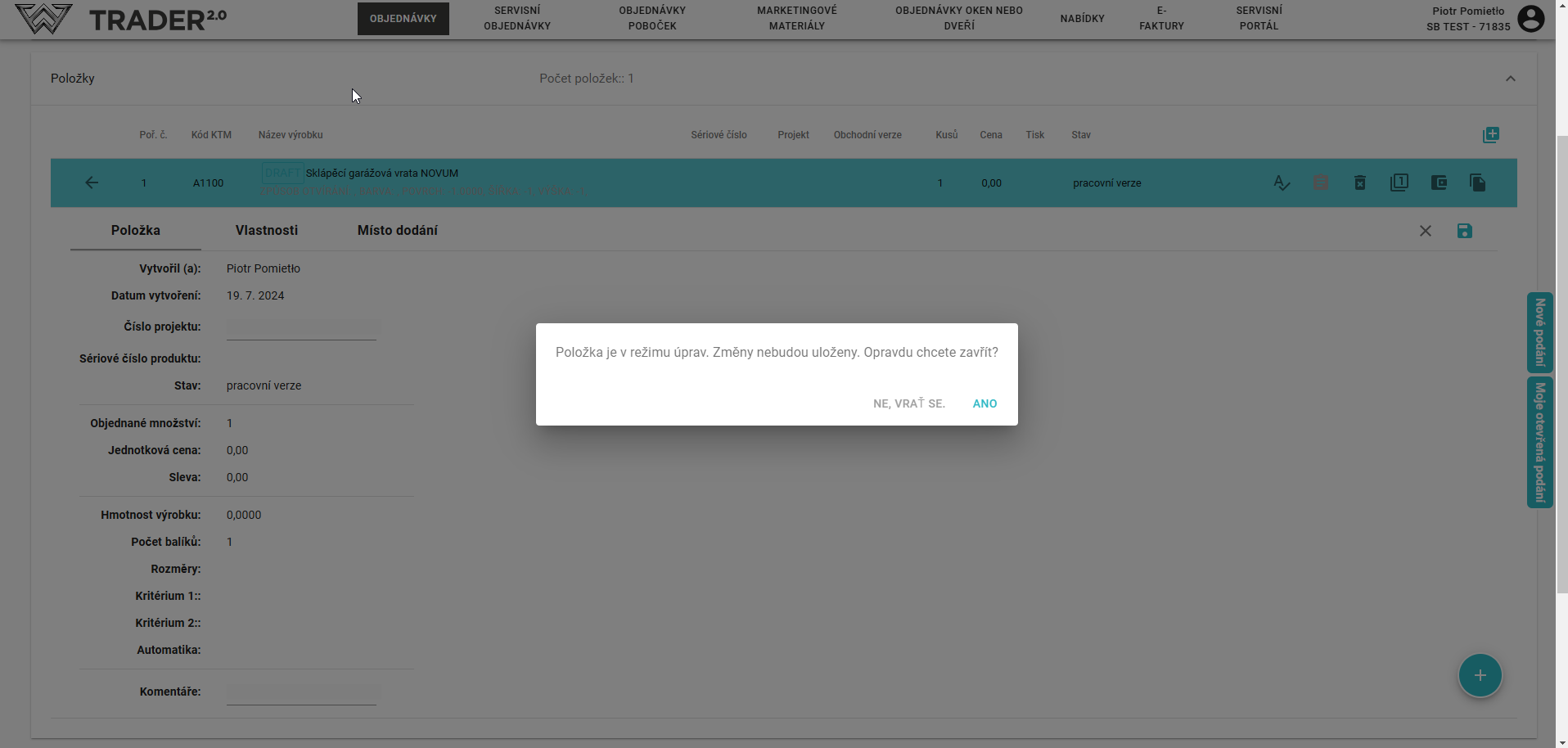The width and height of the screenshot is (1568, 748).
Task: Switch to the Místo dodání tab
Action: 397,231
